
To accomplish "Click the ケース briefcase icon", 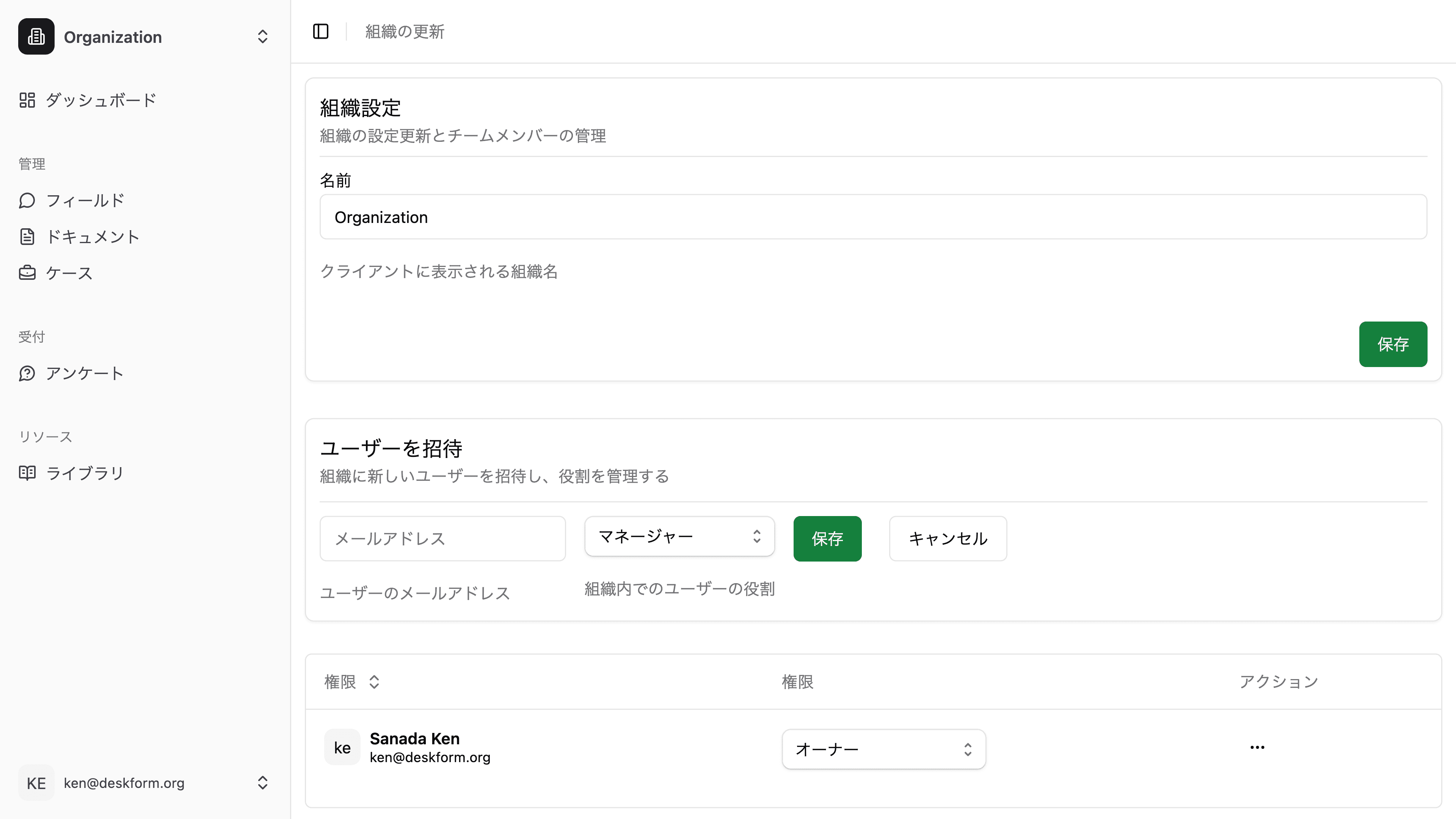I will point(27,273).
